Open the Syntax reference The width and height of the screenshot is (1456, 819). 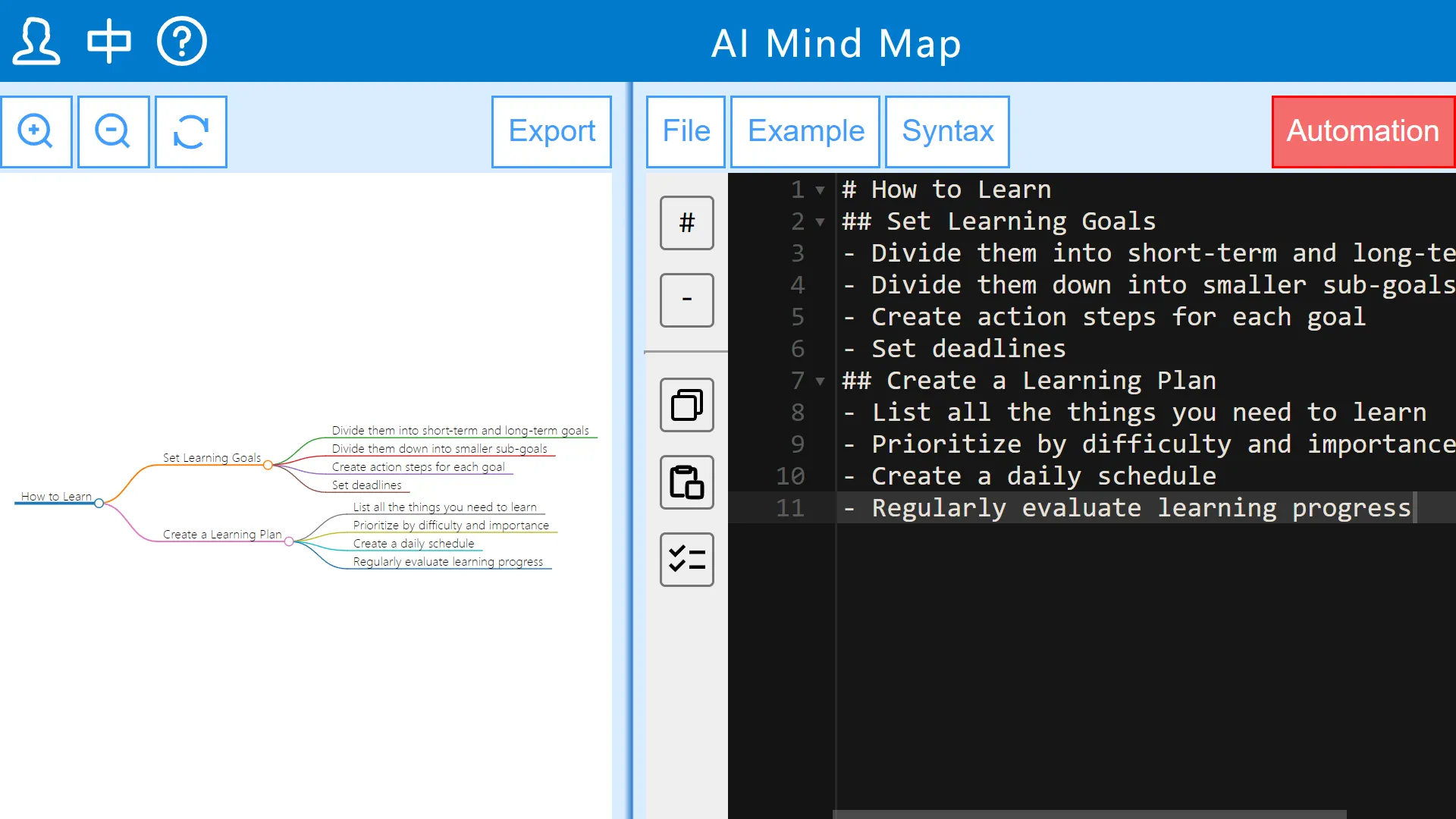point(947,131)
